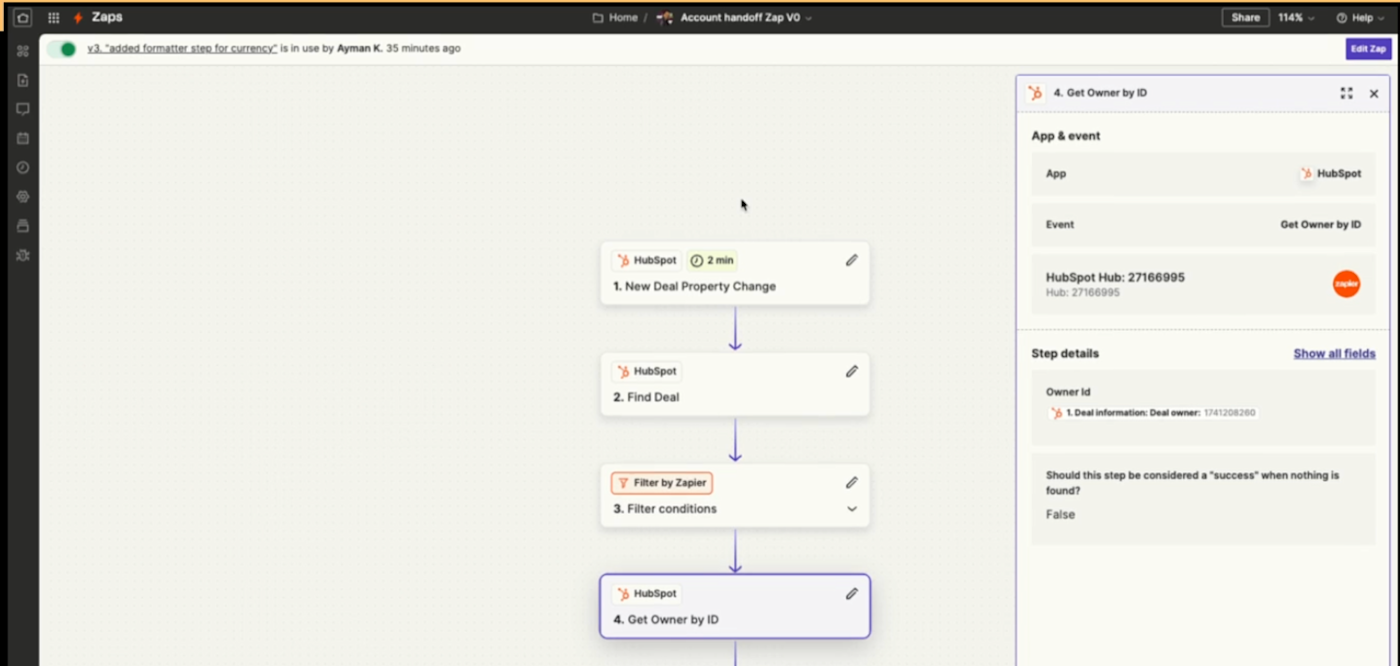Open the apps grid launcher

53,18
